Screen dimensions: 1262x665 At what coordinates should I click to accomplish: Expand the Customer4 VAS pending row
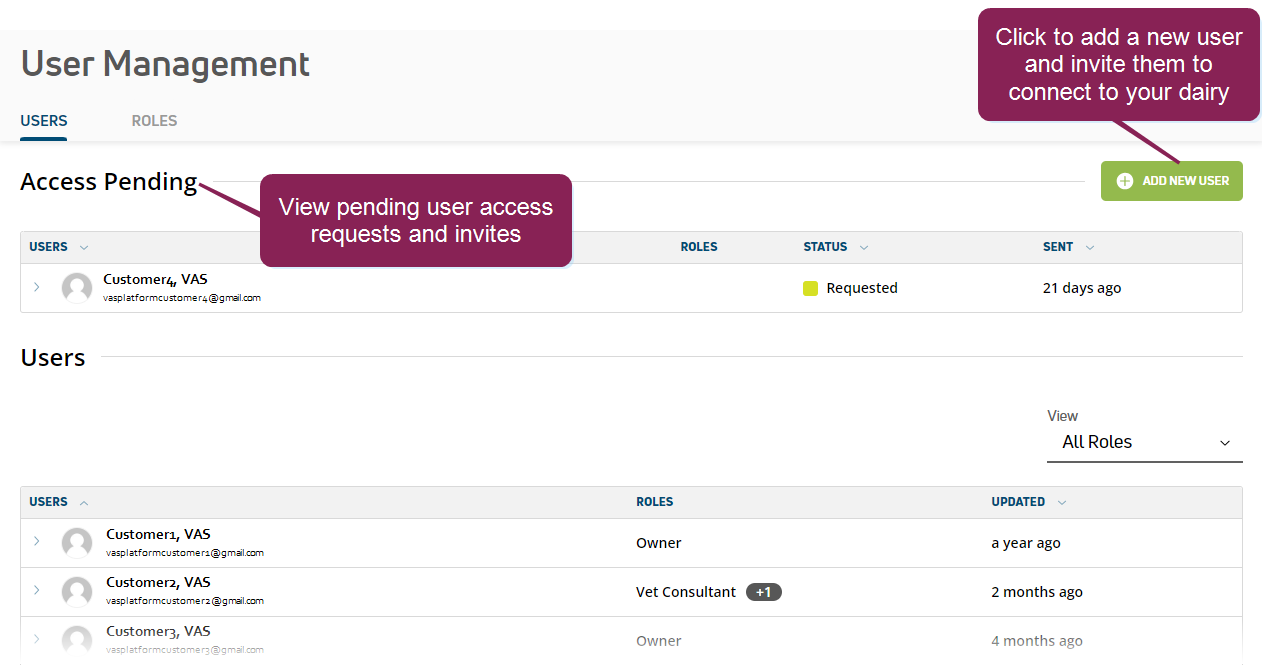[x=37, y=287]
